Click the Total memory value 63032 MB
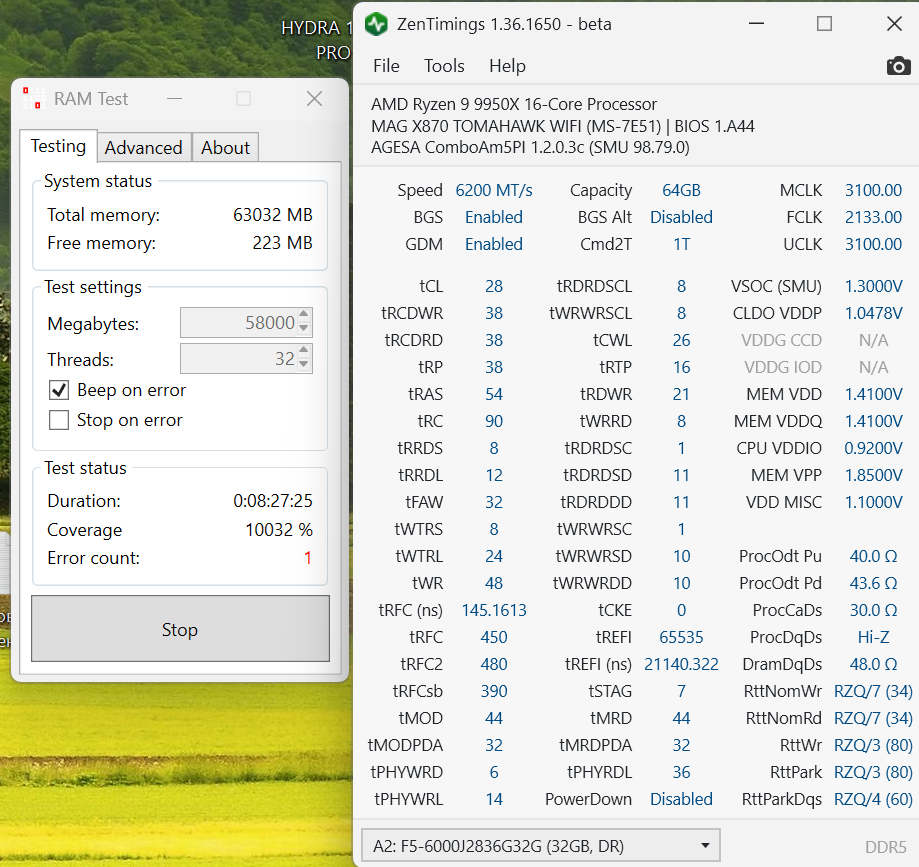The image size is (919, 867). [273, 215]
